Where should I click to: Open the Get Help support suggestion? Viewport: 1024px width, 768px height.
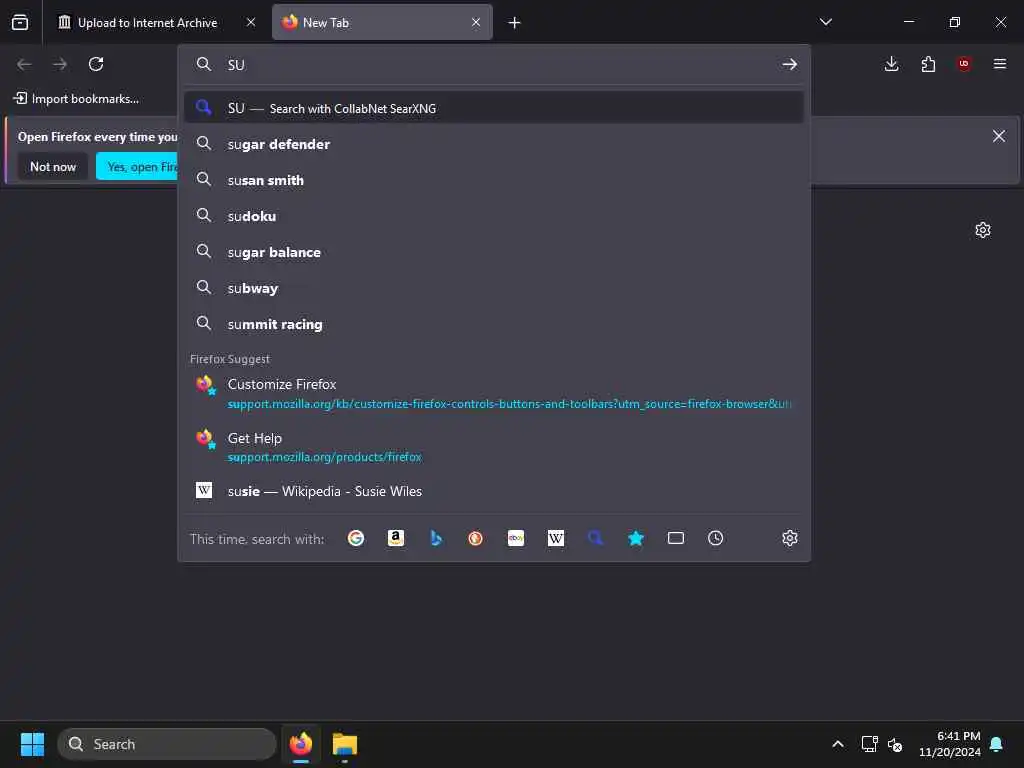pos(494,447)
